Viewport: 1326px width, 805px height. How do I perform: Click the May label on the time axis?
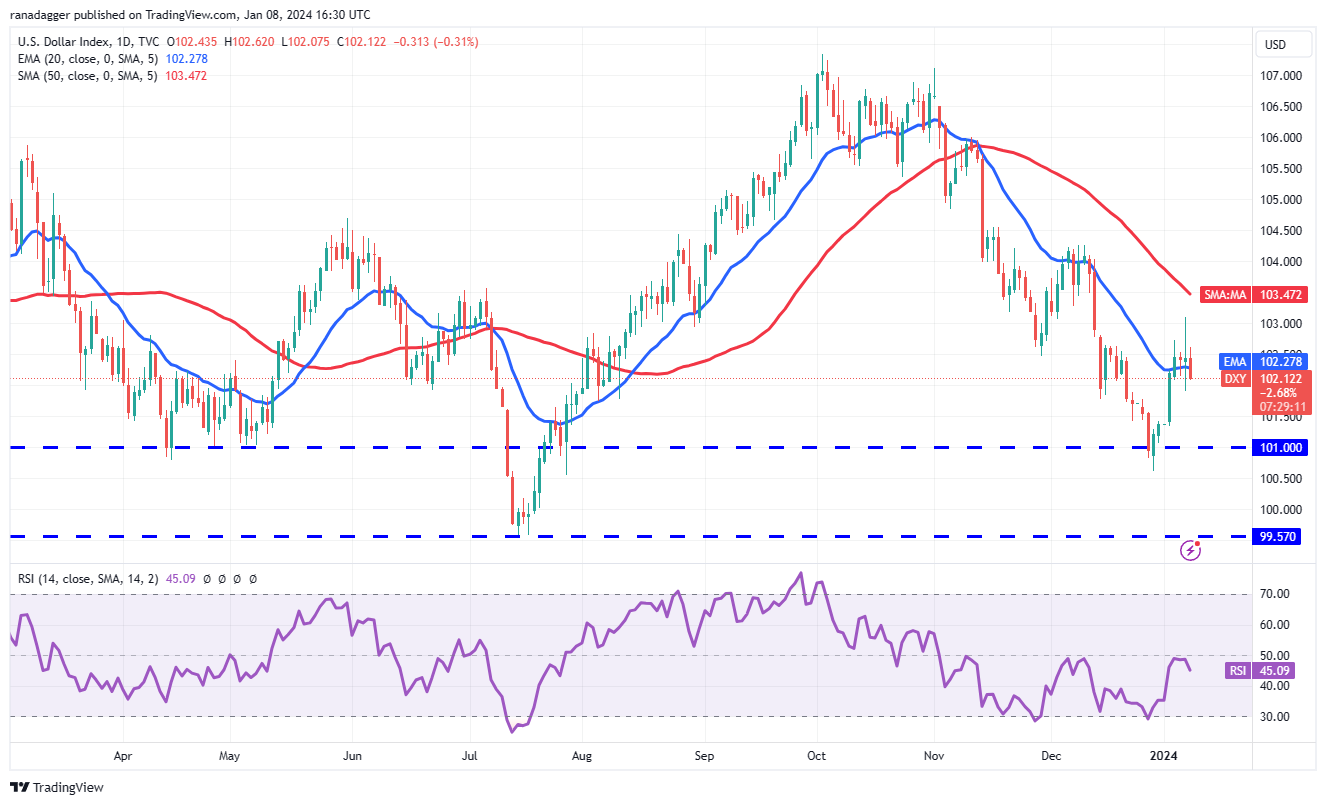click(x=230, y=757)
